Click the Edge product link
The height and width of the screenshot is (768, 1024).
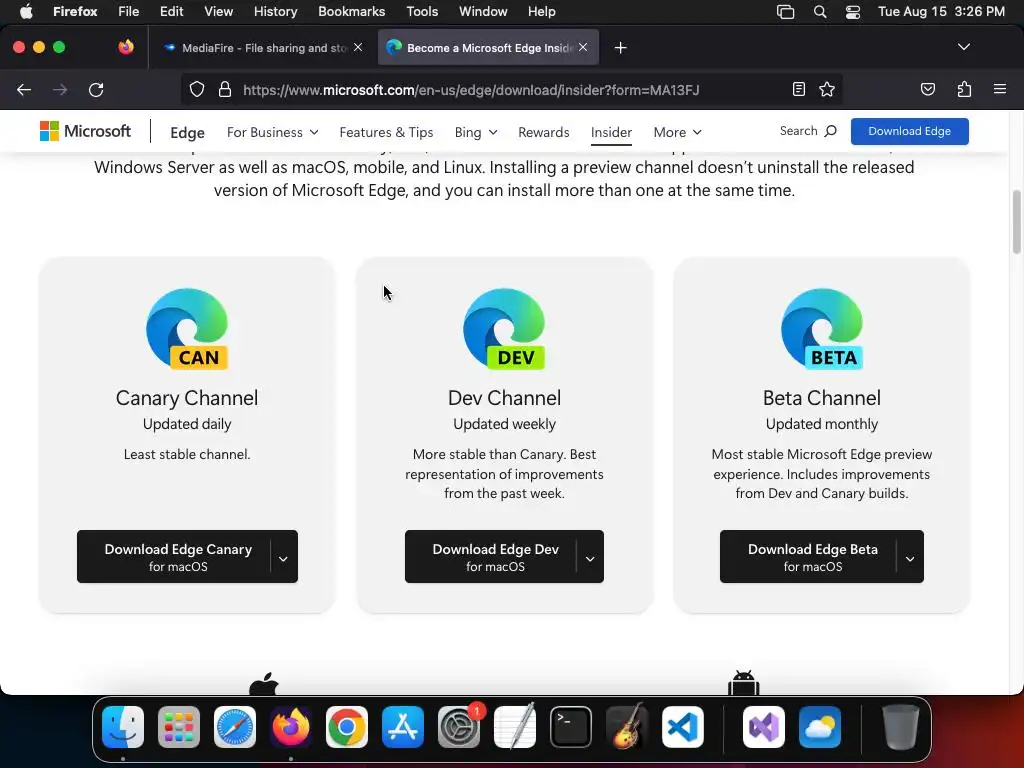pyautogui.click(x=187, y=133)
